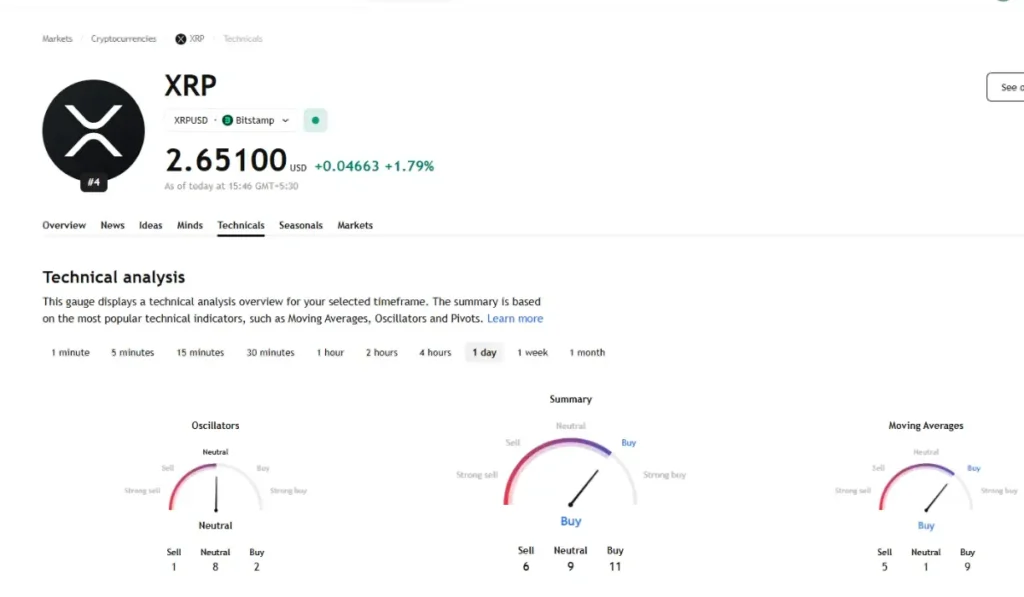The height and width of the screenshot is (597, 1024).
Task: Go to Markets breadcrumb link
Action: 57,39
